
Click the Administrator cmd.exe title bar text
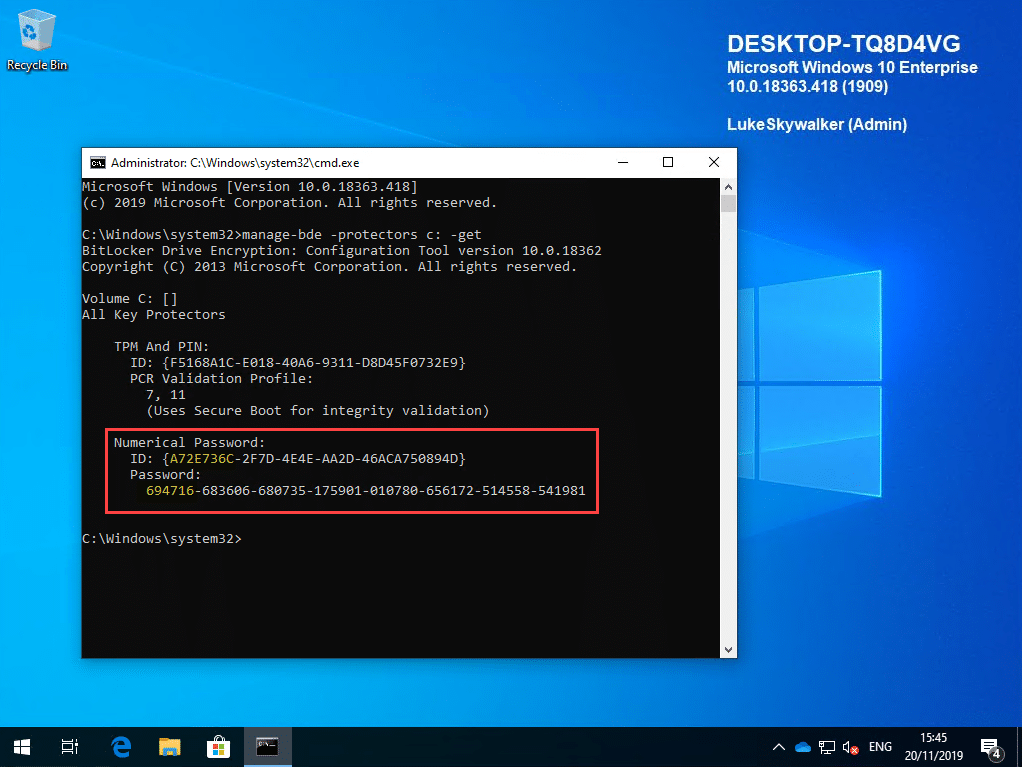pyautogui.click(x=235, y=163)
